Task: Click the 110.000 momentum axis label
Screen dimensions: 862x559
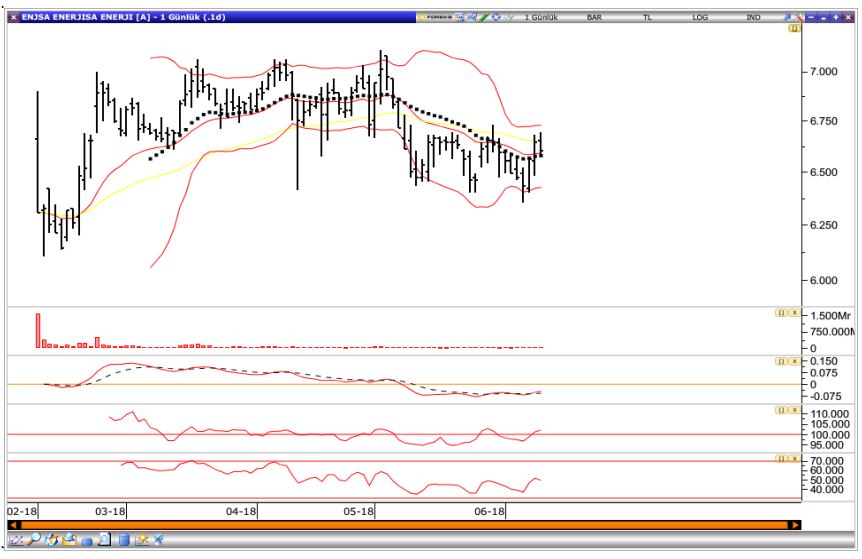Action: [830, 414]
